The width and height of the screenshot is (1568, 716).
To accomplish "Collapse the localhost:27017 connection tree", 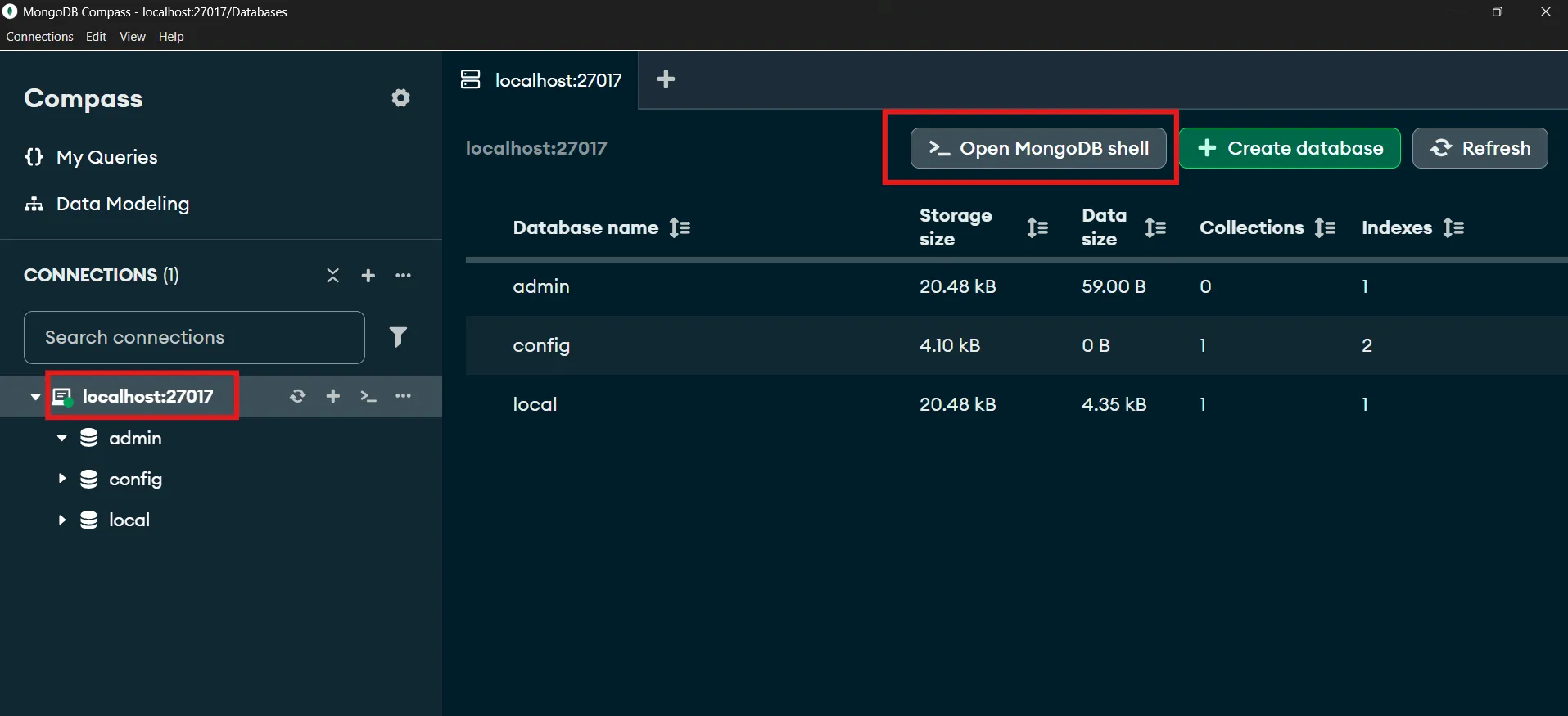I will point(35,397).
